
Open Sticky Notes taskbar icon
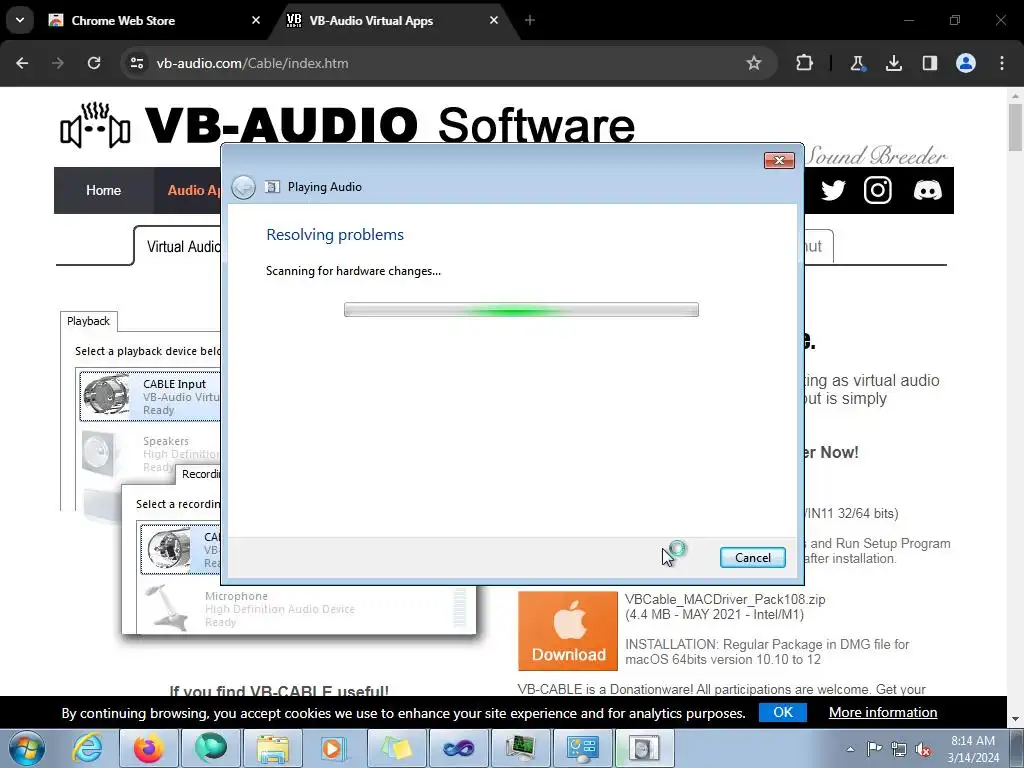click(x=396, y=748)
